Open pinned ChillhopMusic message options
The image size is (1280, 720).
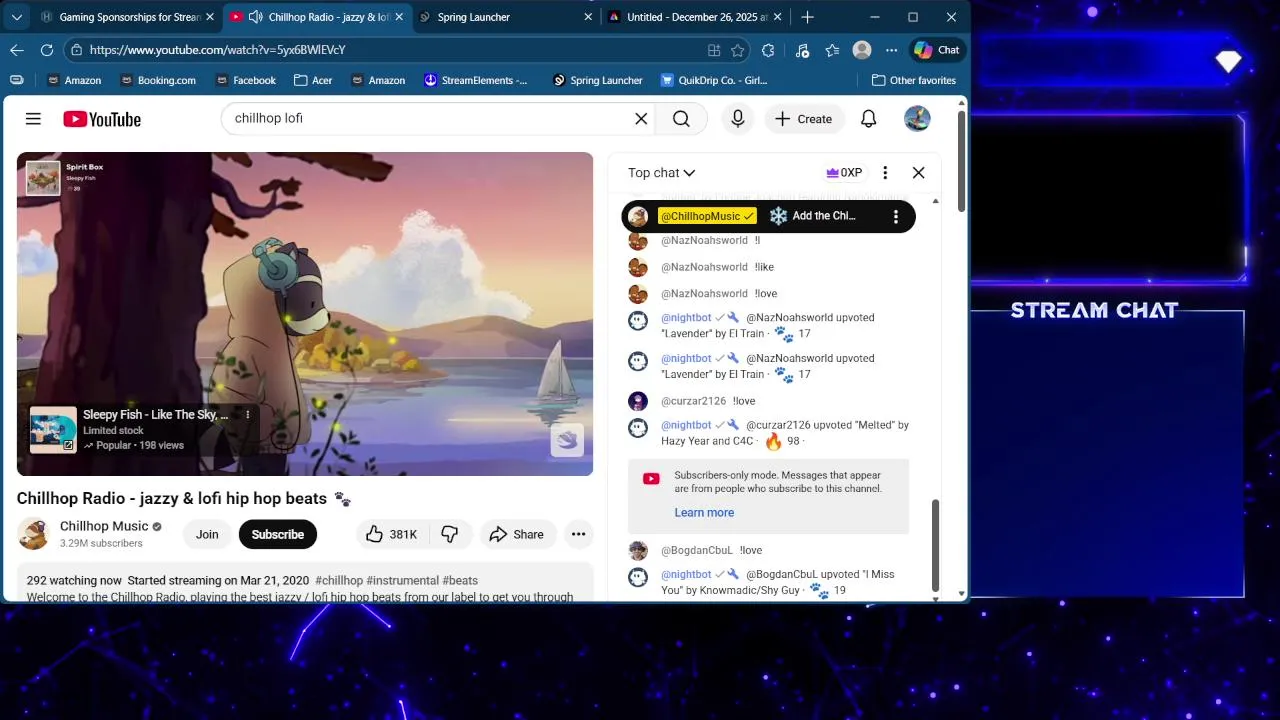tap(895, 216)
